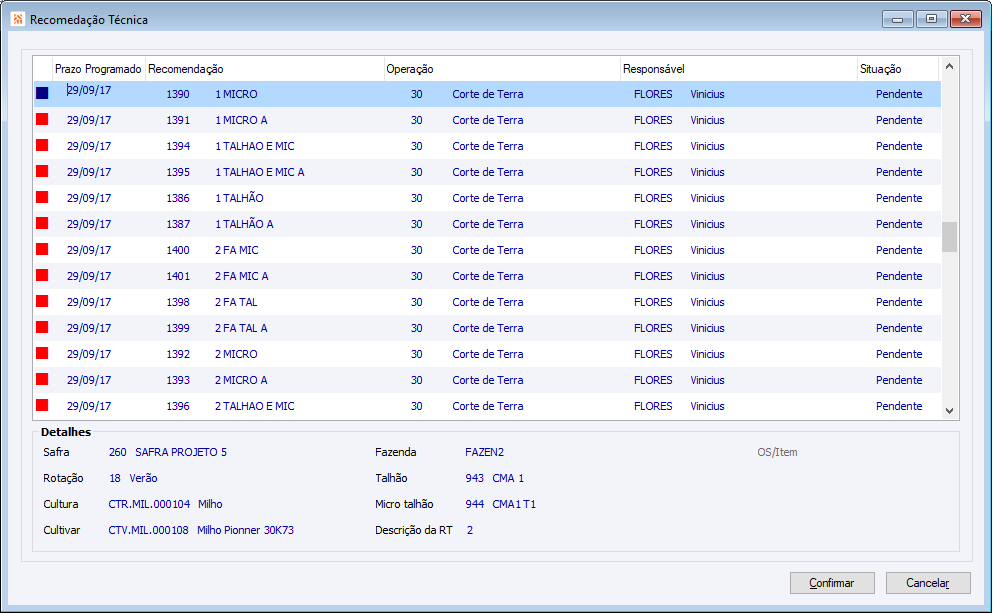The image size is (993, 613).
Task: Maximize the Recomedação Técnica window
Action: (x=932, y=19)
